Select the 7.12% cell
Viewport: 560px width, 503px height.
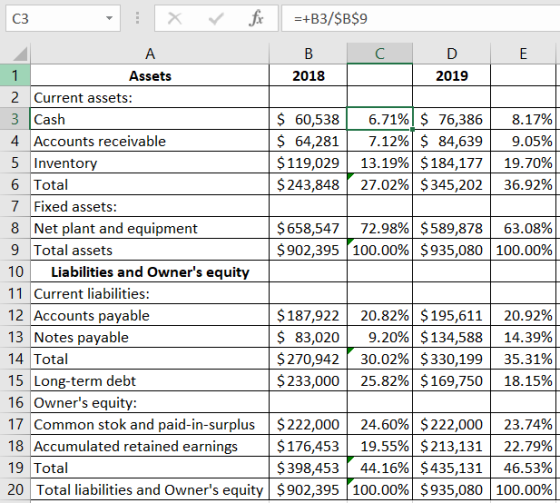[x=380, y=141]
